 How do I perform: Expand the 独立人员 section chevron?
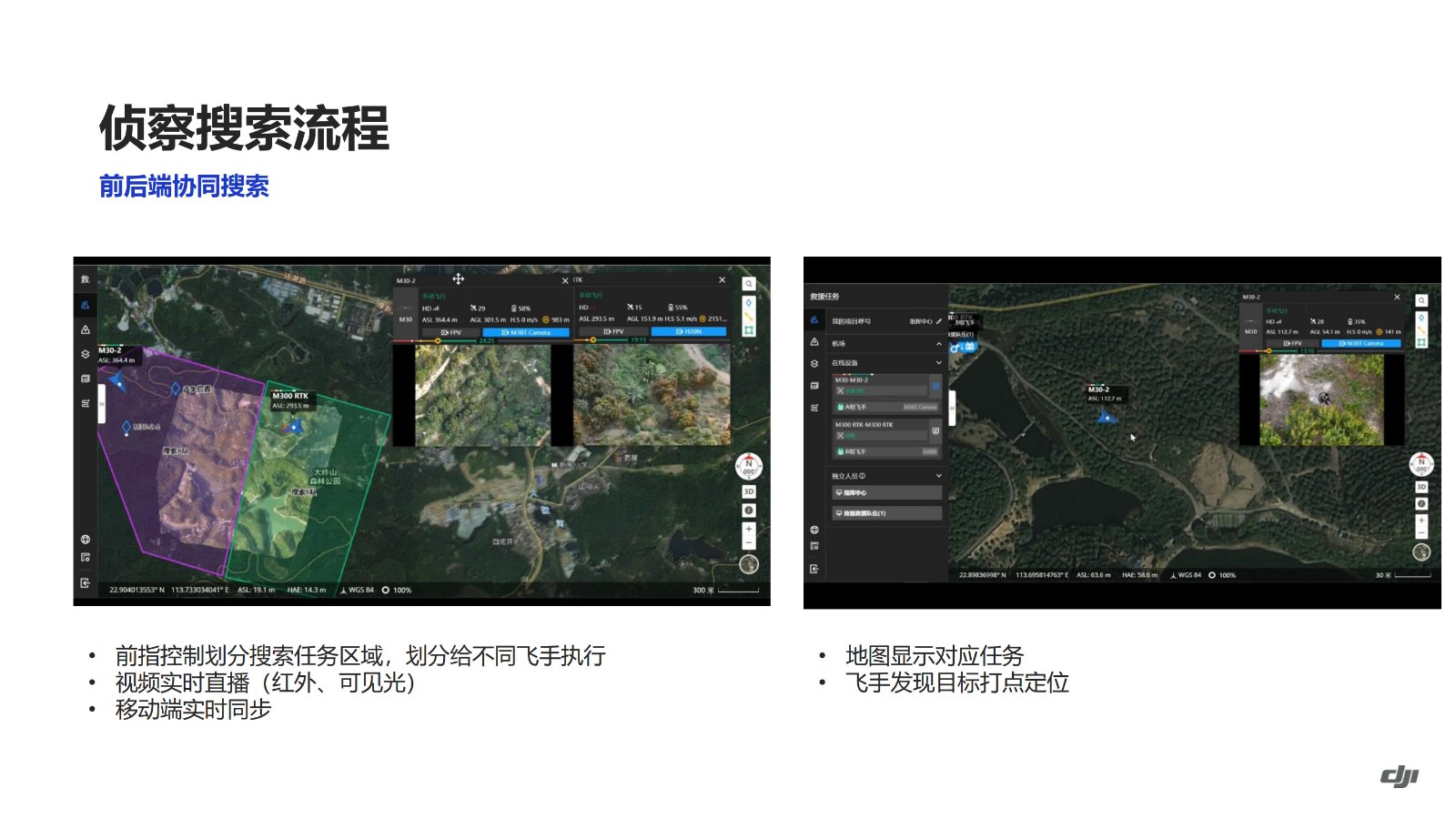coord(939,476)
